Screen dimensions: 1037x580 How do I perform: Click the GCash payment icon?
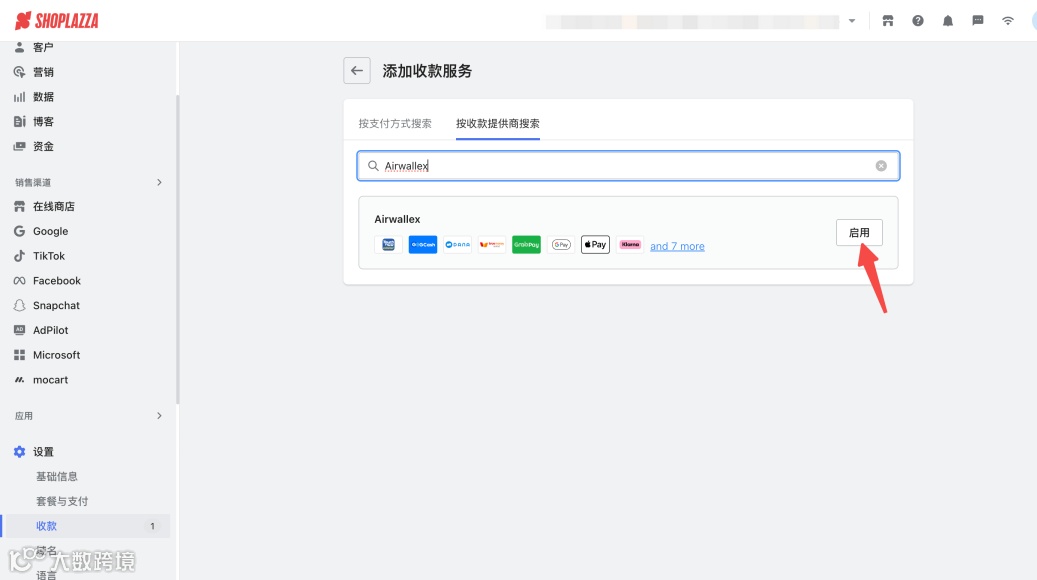click(423, 245)
